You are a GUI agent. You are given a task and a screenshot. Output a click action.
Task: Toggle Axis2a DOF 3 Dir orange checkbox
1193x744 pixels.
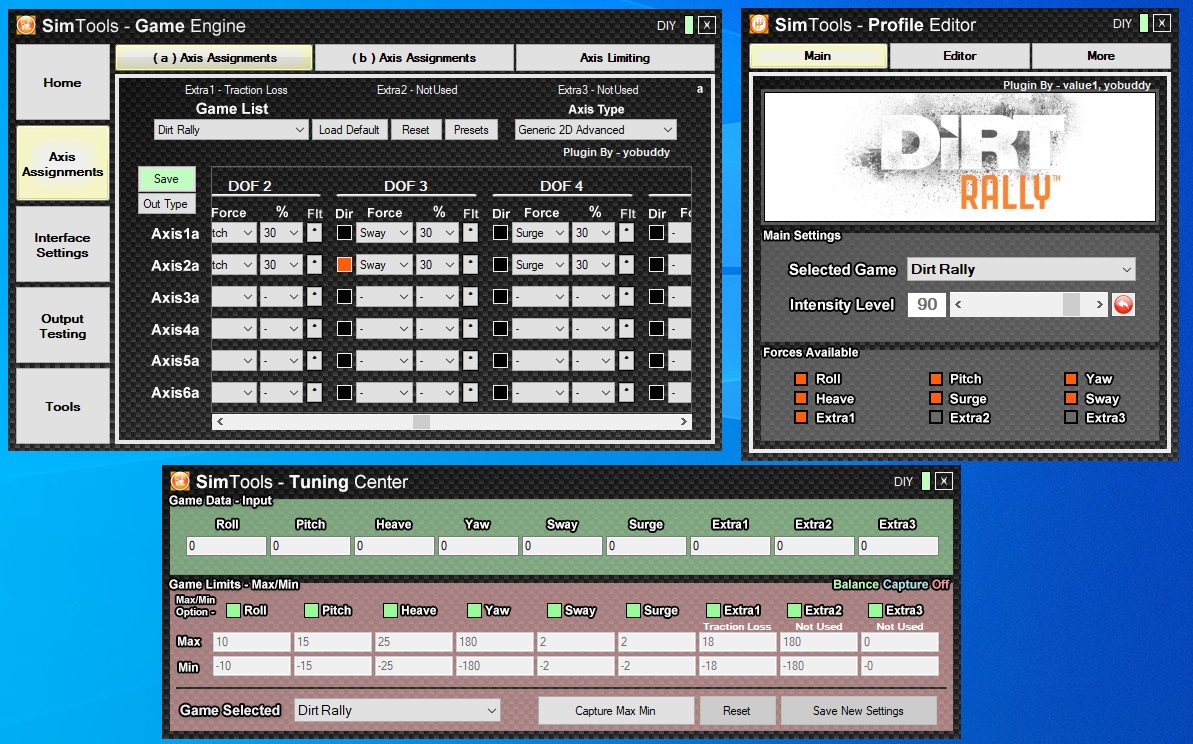point(345,264)
